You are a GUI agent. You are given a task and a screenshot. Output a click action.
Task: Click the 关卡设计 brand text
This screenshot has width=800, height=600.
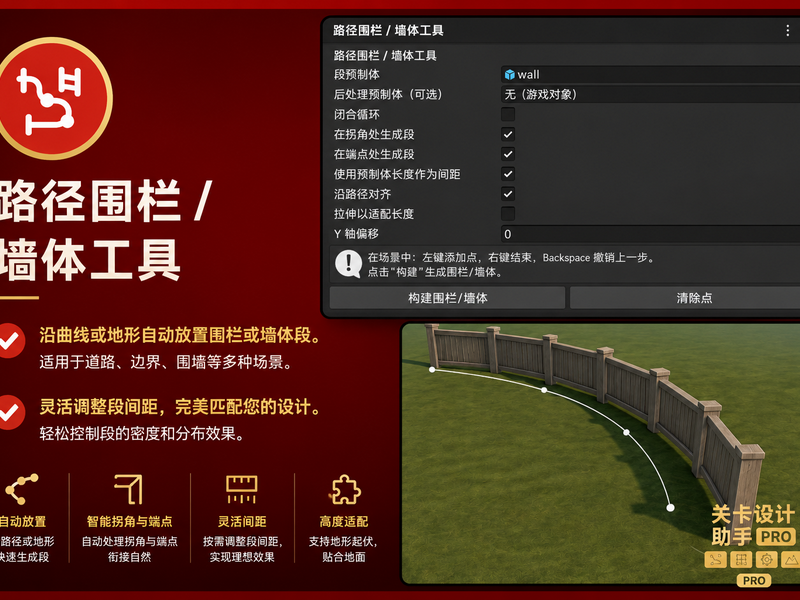point(753,515)
